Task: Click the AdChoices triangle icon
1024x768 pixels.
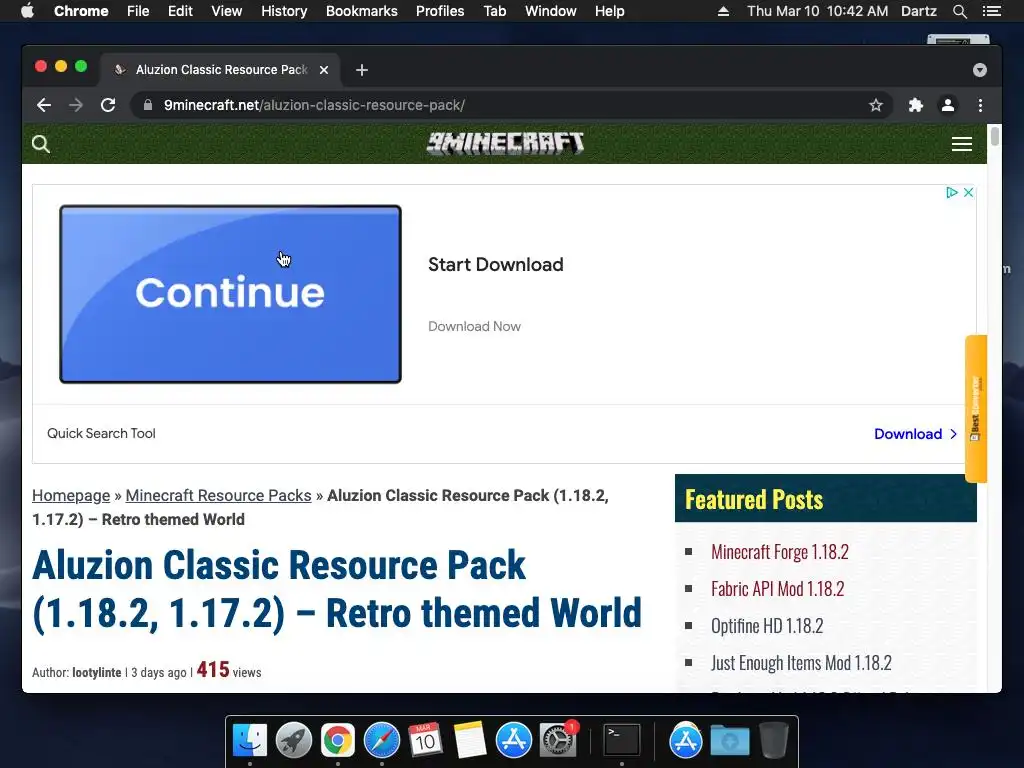Action: tap(952, 192)
